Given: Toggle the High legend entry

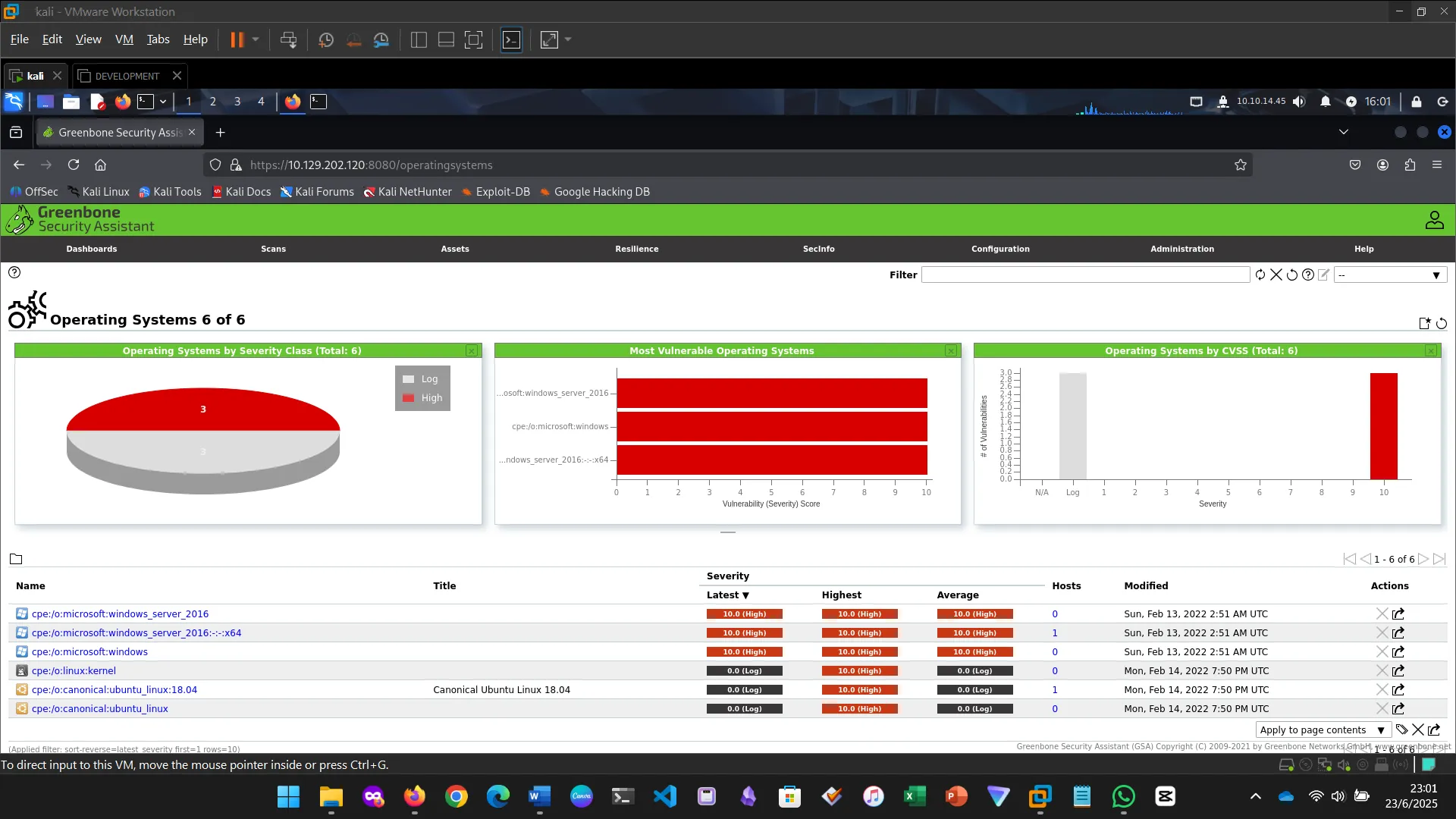Looking at the screenshot, I should pyautogui.click(x=423, y=398).
